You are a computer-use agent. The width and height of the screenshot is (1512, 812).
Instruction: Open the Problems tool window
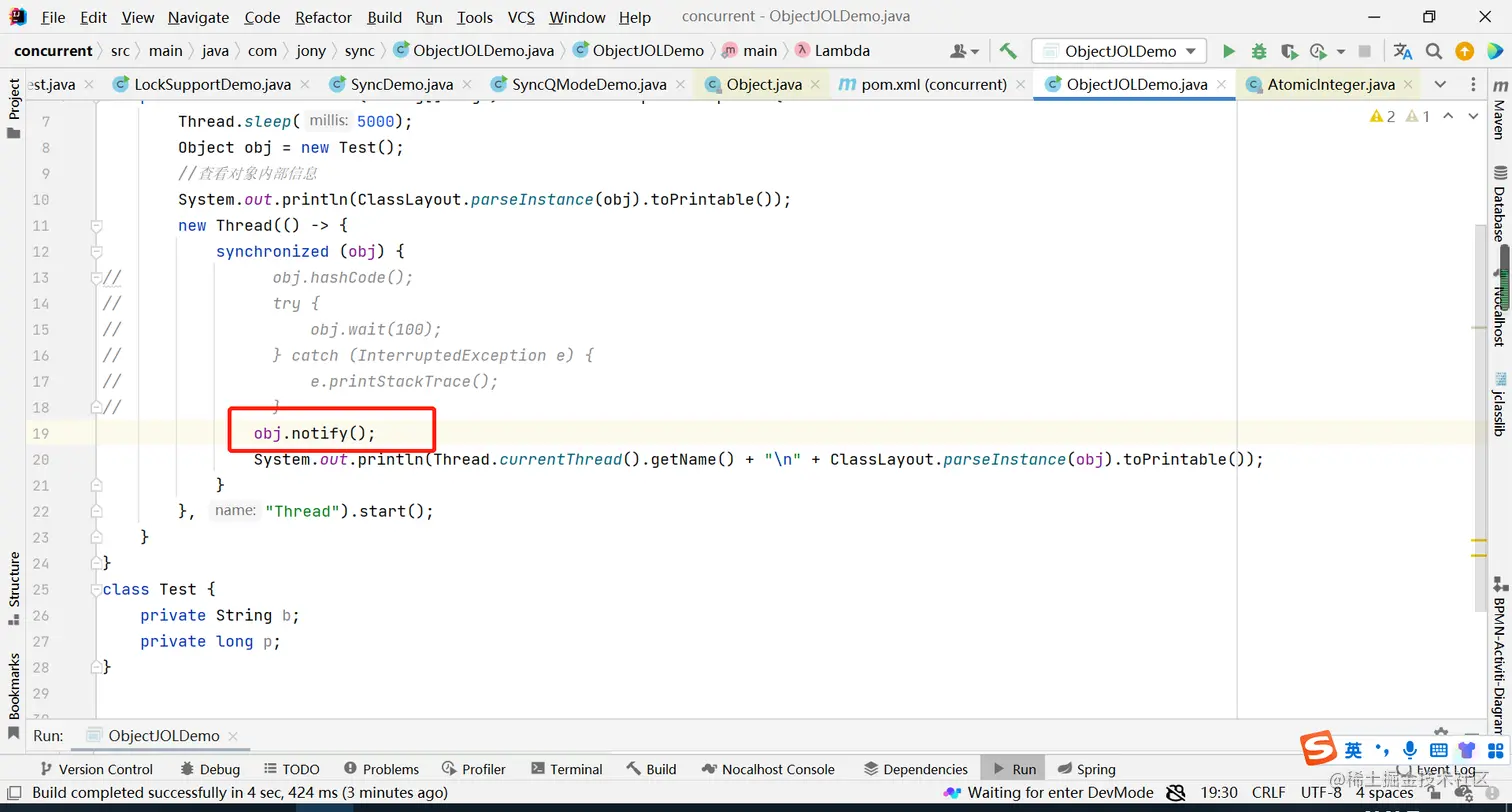coord(381,769)
